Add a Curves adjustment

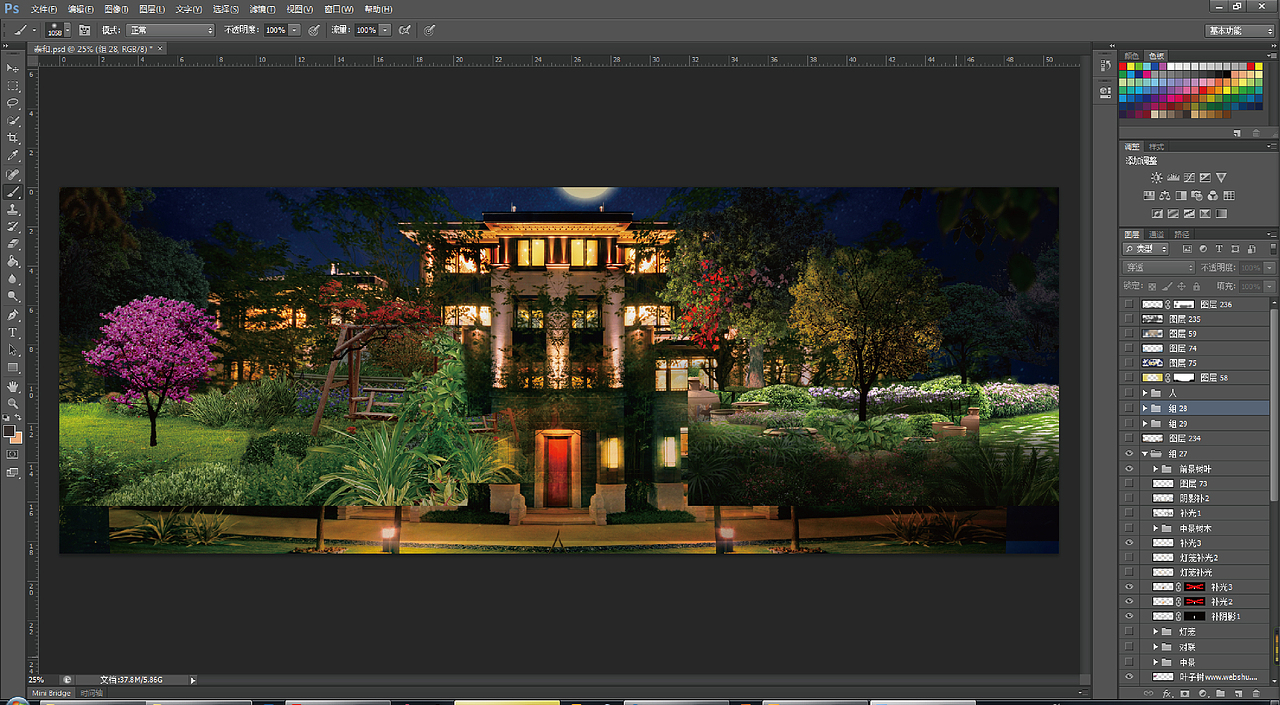(x=1189, y=177)
